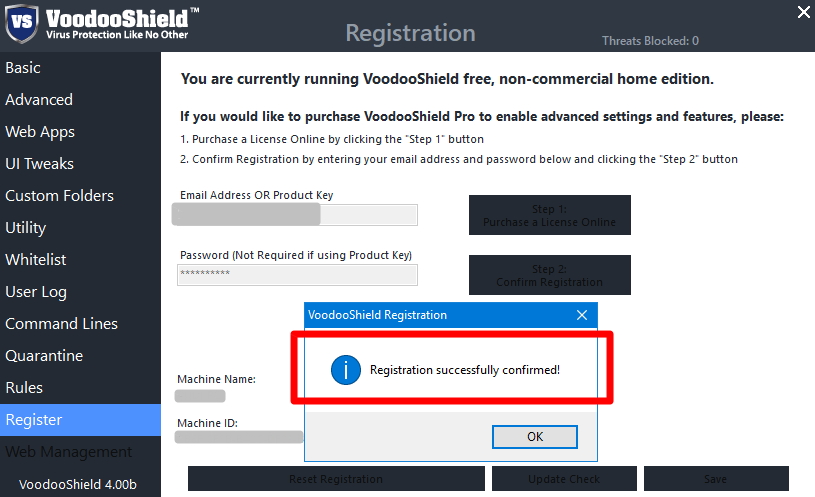Show the User Log tab

[x=36, y=292]
